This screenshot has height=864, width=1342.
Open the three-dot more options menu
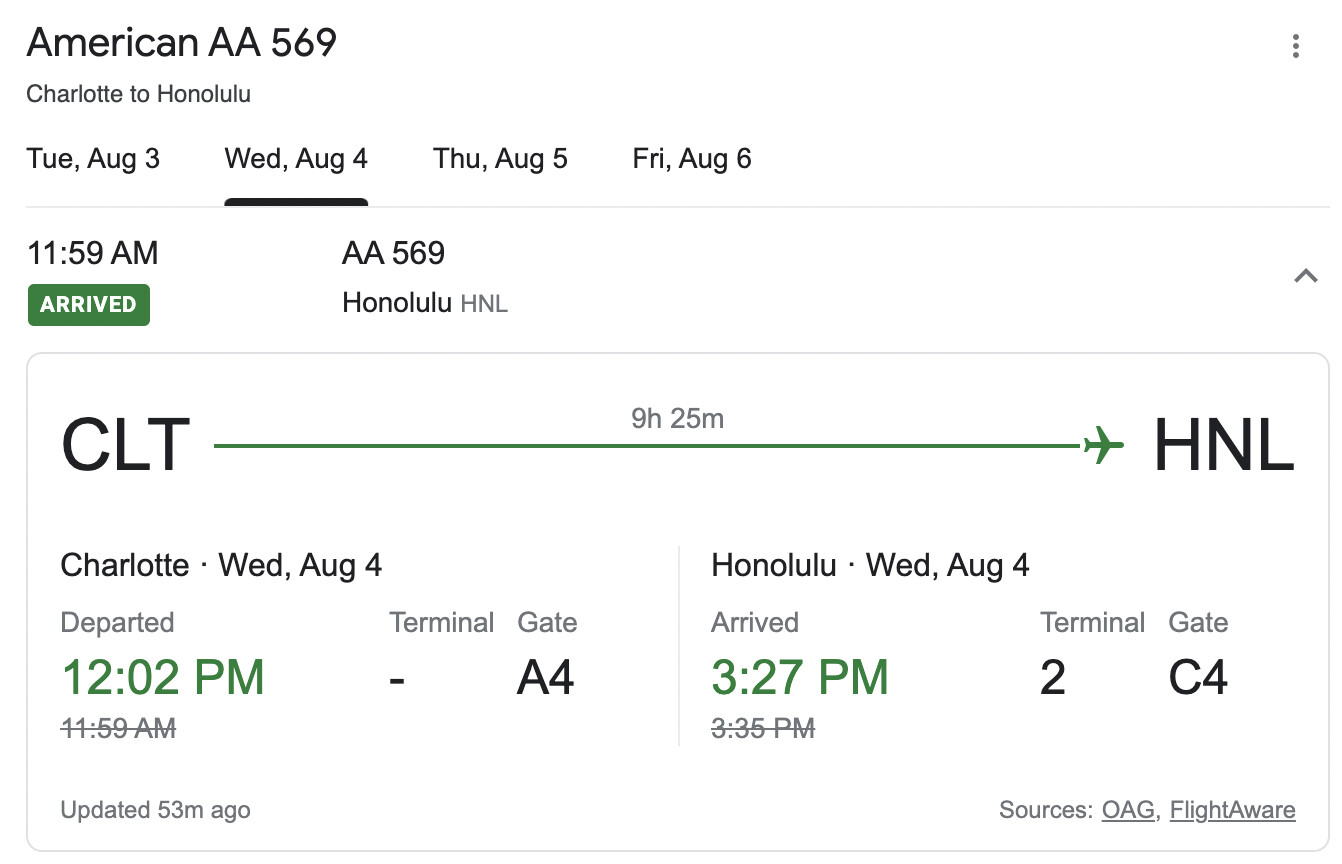coord(1295,46)
